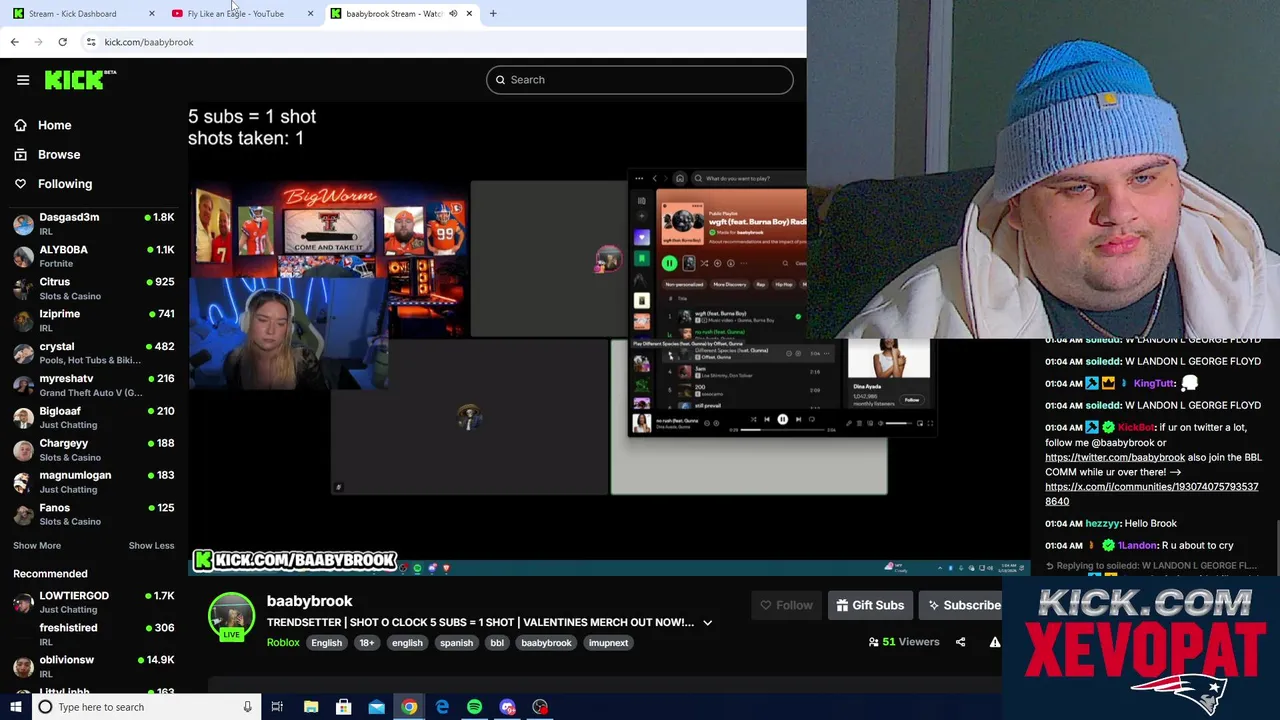Viewport: 1280px width, 720px height.
Task: Open the Kick hamburger menu
Action: (23, 80)
